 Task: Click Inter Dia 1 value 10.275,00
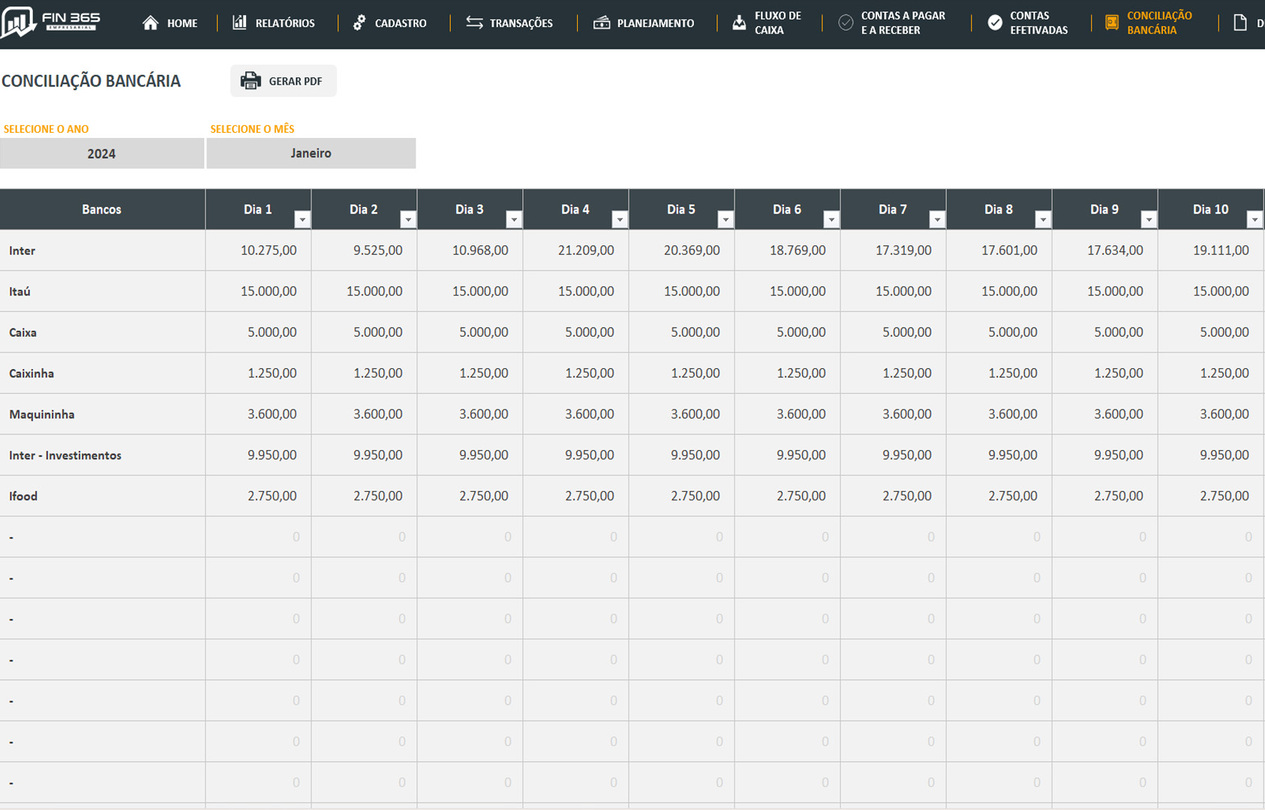point(269,251)
